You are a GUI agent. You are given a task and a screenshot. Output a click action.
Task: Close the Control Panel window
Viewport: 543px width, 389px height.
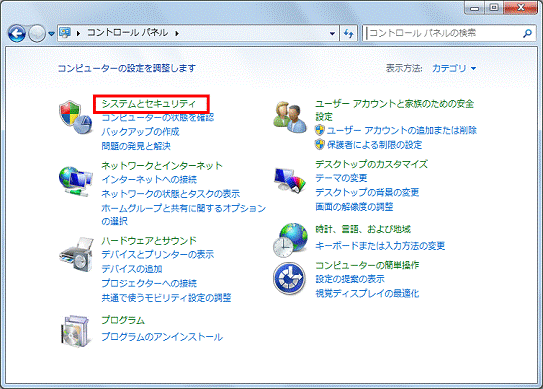(x=520, y=8)
